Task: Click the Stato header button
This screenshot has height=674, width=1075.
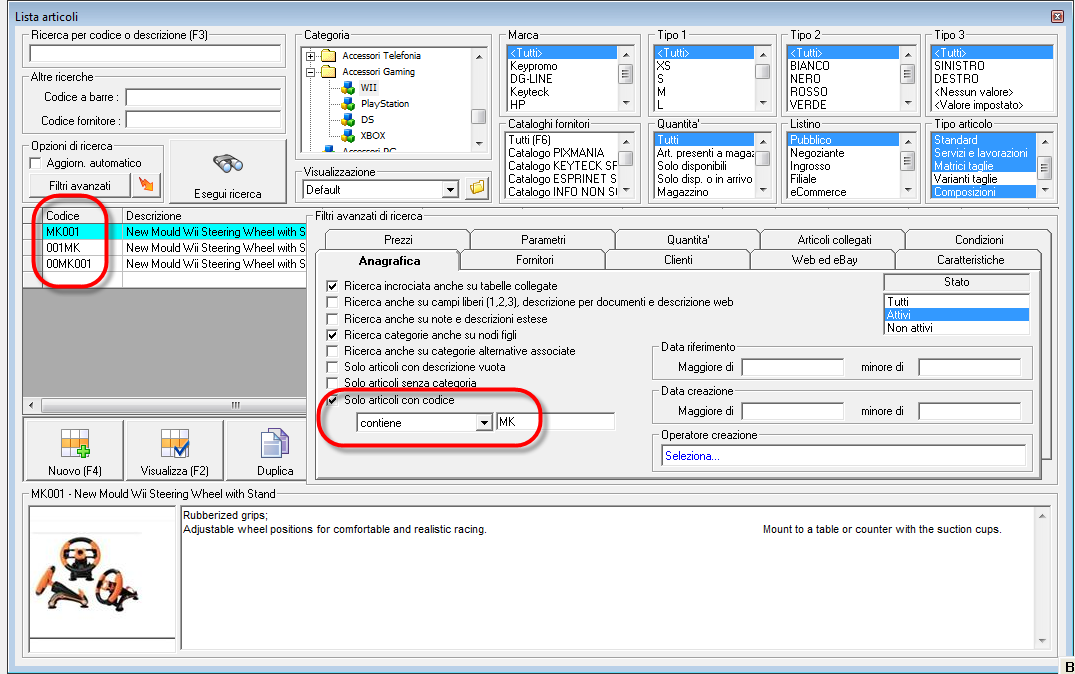Action: (956, 282)
